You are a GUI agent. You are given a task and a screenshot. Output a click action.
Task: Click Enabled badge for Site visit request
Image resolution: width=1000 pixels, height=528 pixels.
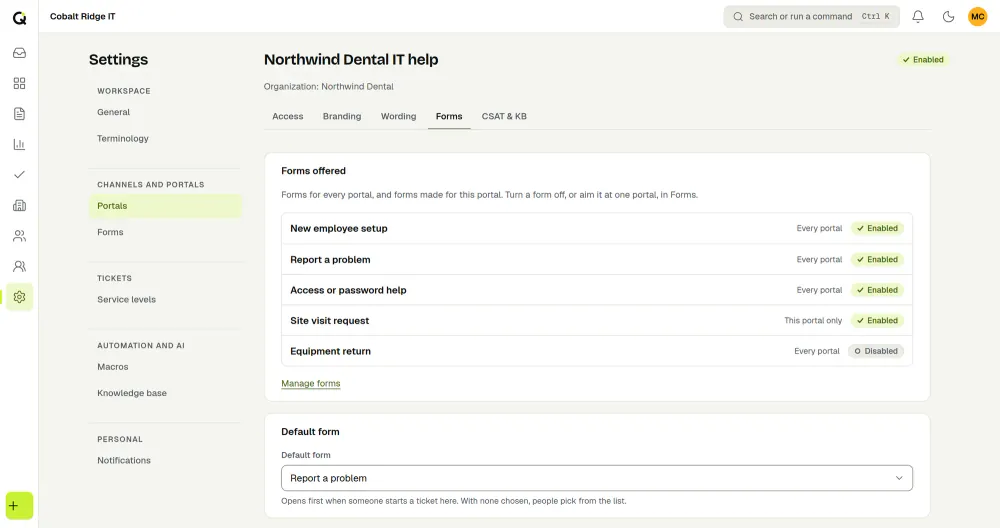coord(877,321)
